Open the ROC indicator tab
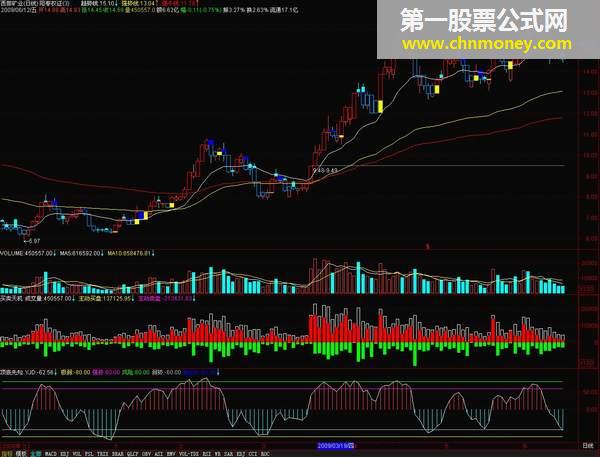The width and height of the screenshot is (600, 457). 265,454
